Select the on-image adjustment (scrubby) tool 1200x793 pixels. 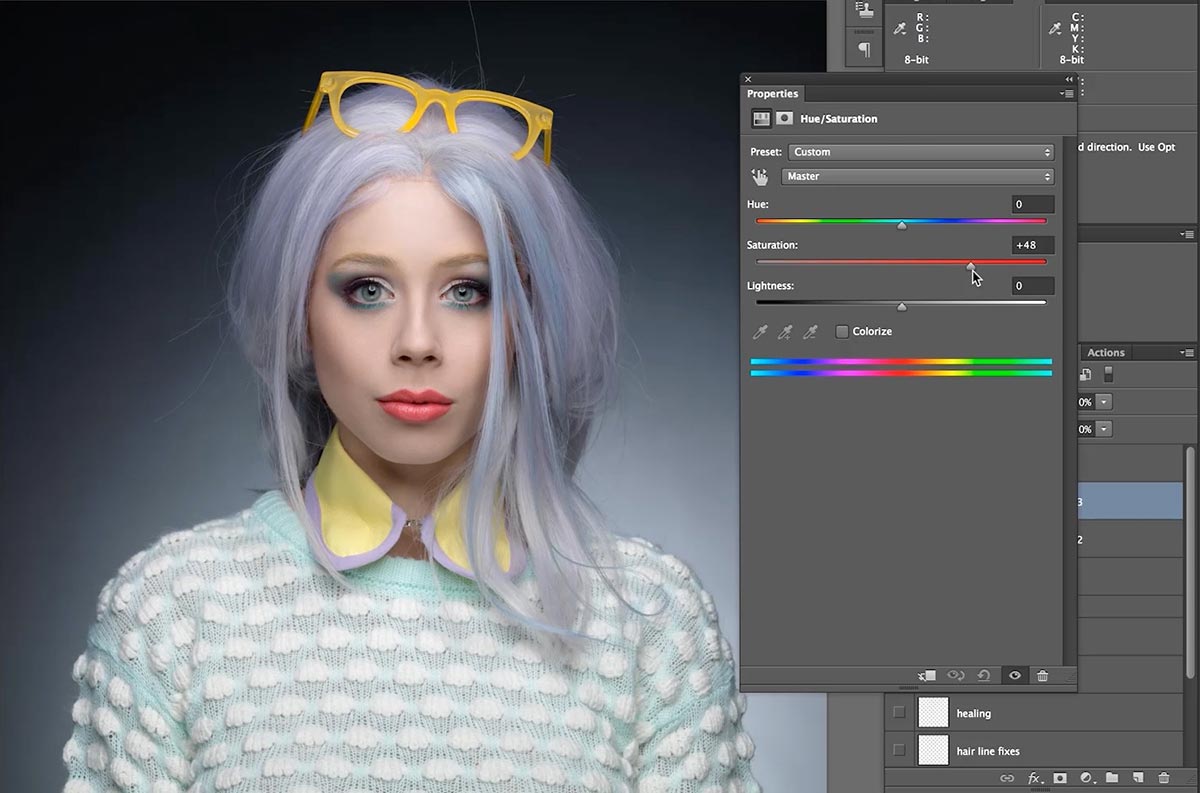pyautogui.click(x=760, y=176)
